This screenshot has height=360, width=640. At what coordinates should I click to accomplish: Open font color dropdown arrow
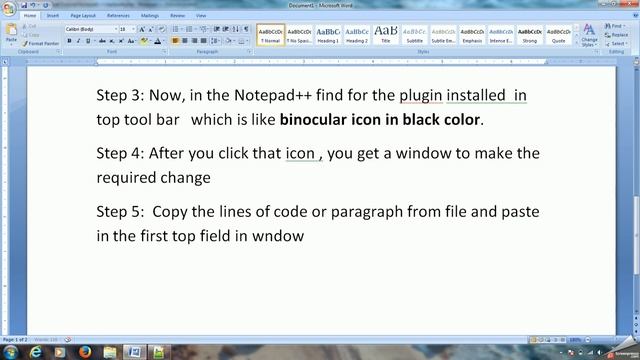click(164, 41)
